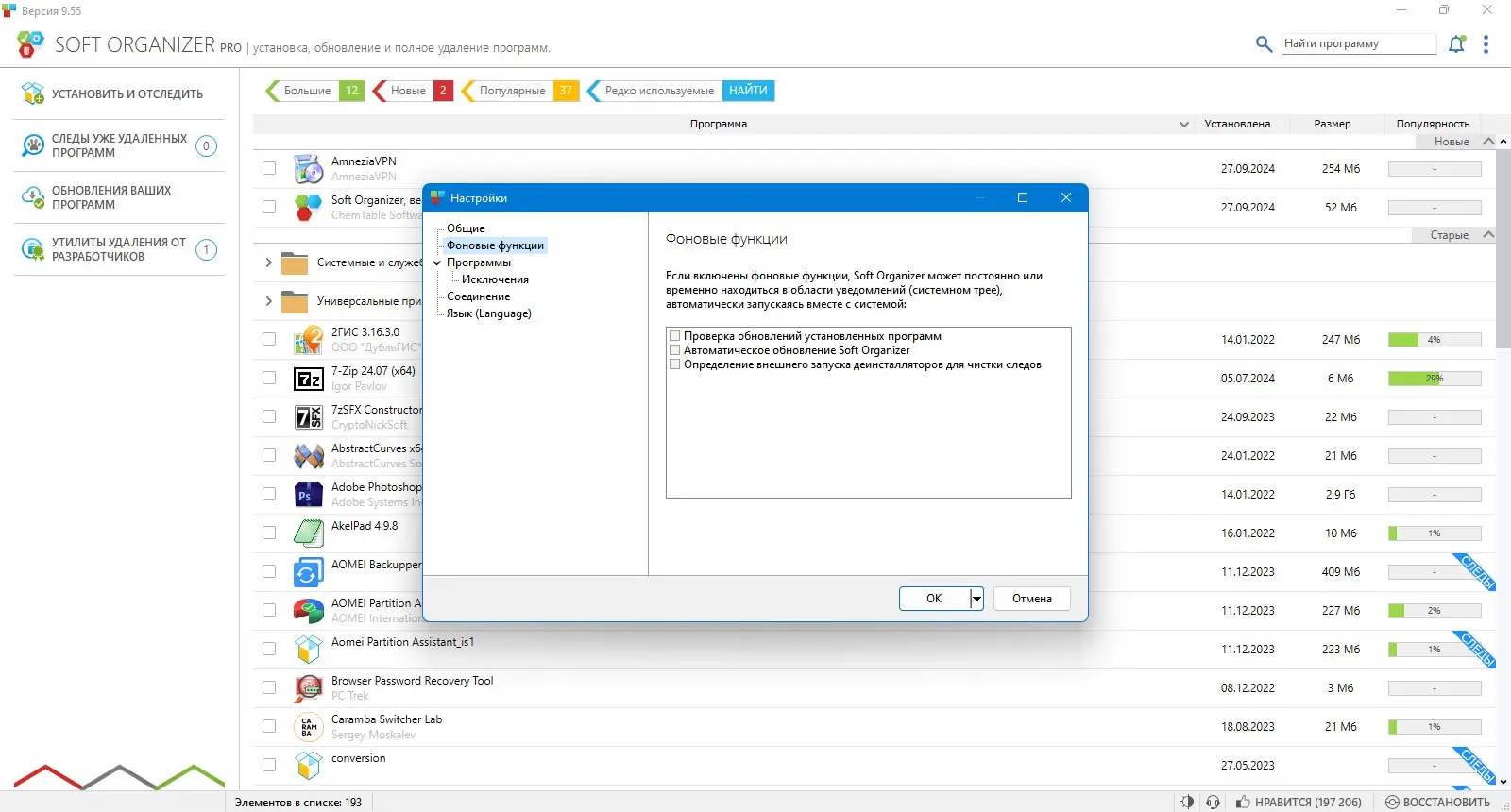Check the 7-Zip 24.07 row checkbox
The height and width of the screenshot is (812, 1511).
pyautogui.click(x=269, y=379)
